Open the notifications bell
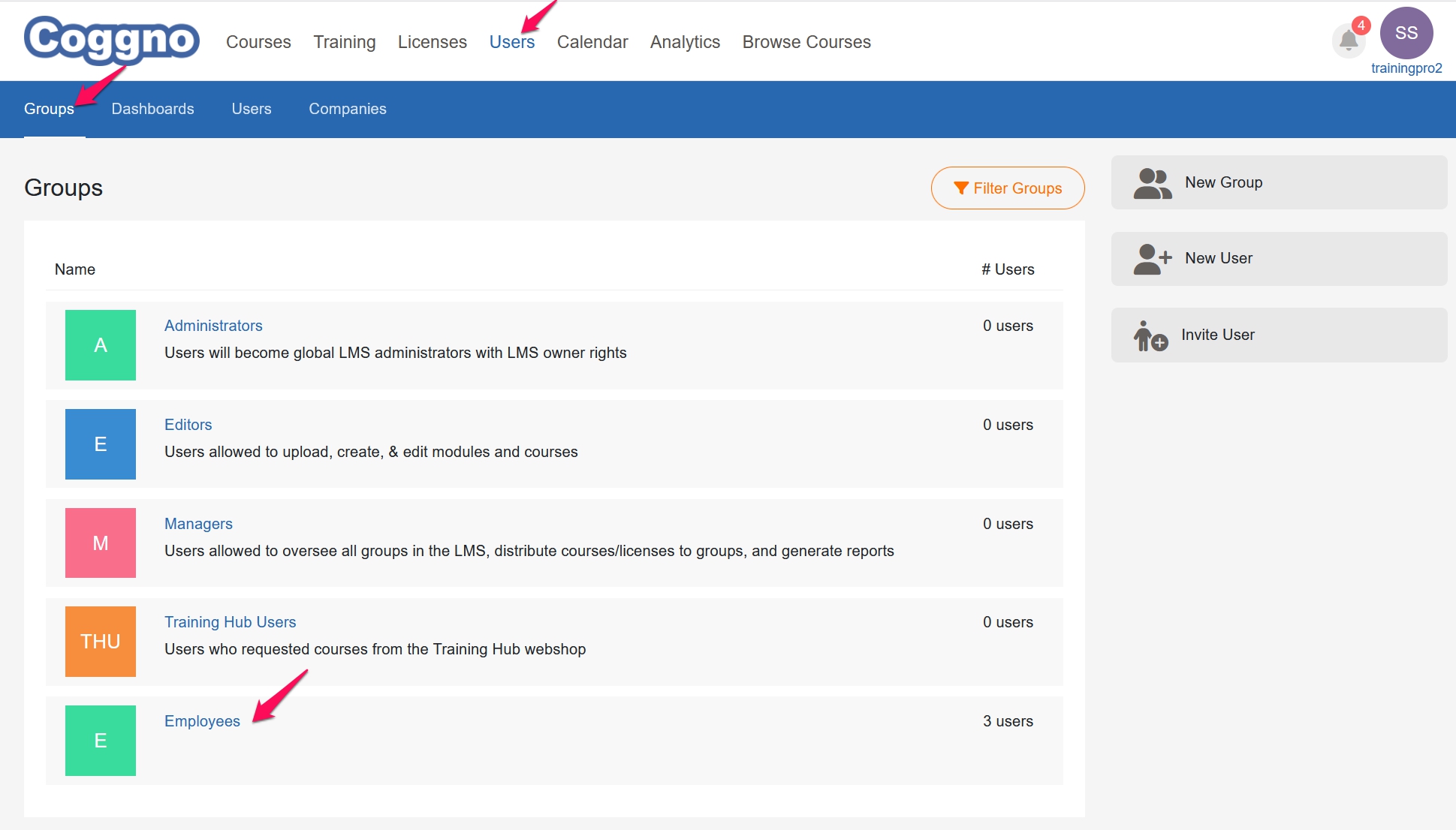This screenshot has height=830, width=1456. coord(1349,40)
